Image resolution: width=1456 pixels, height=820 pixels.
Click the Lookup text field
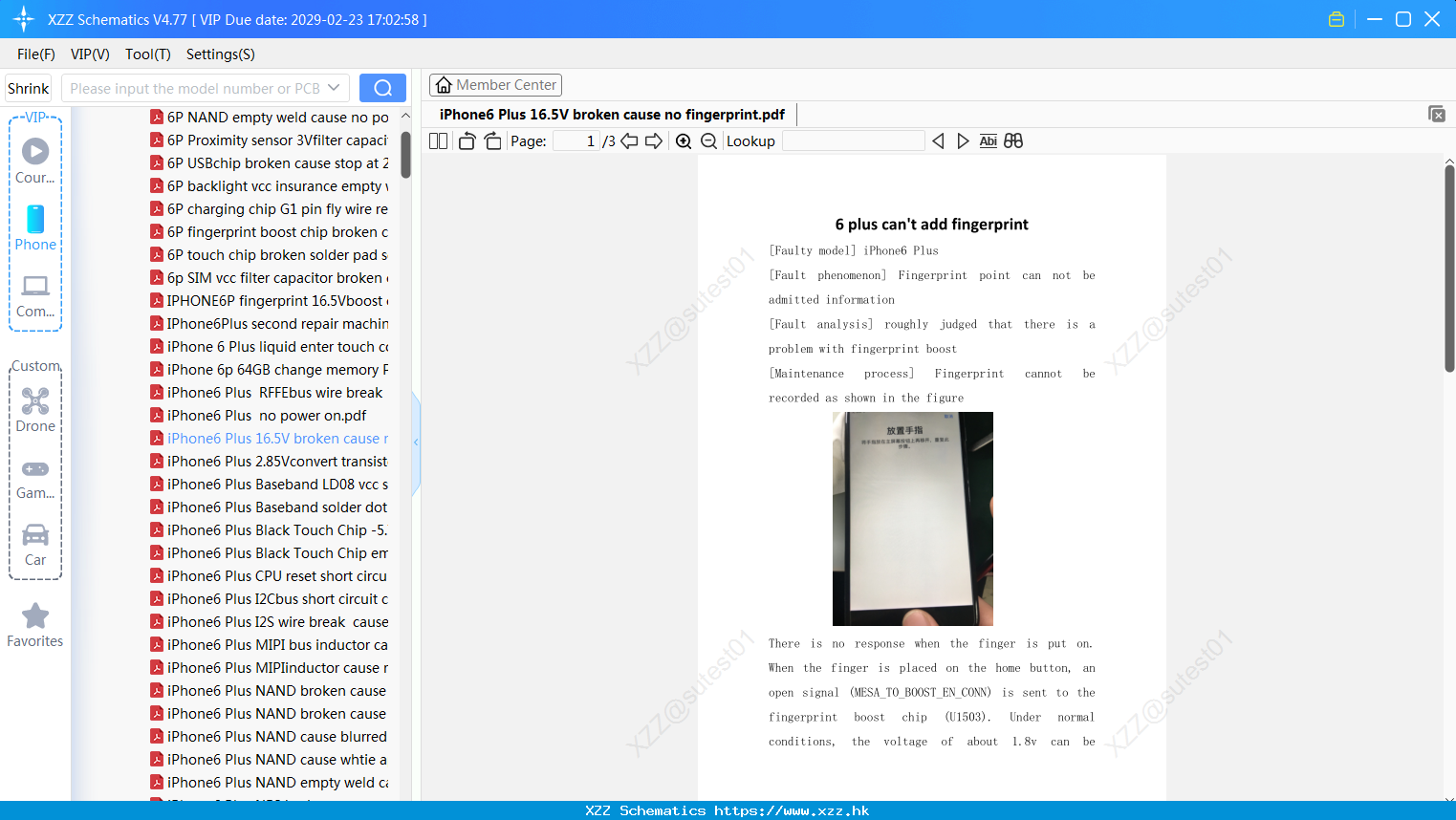pyautogui.click(x=853, y=141)
